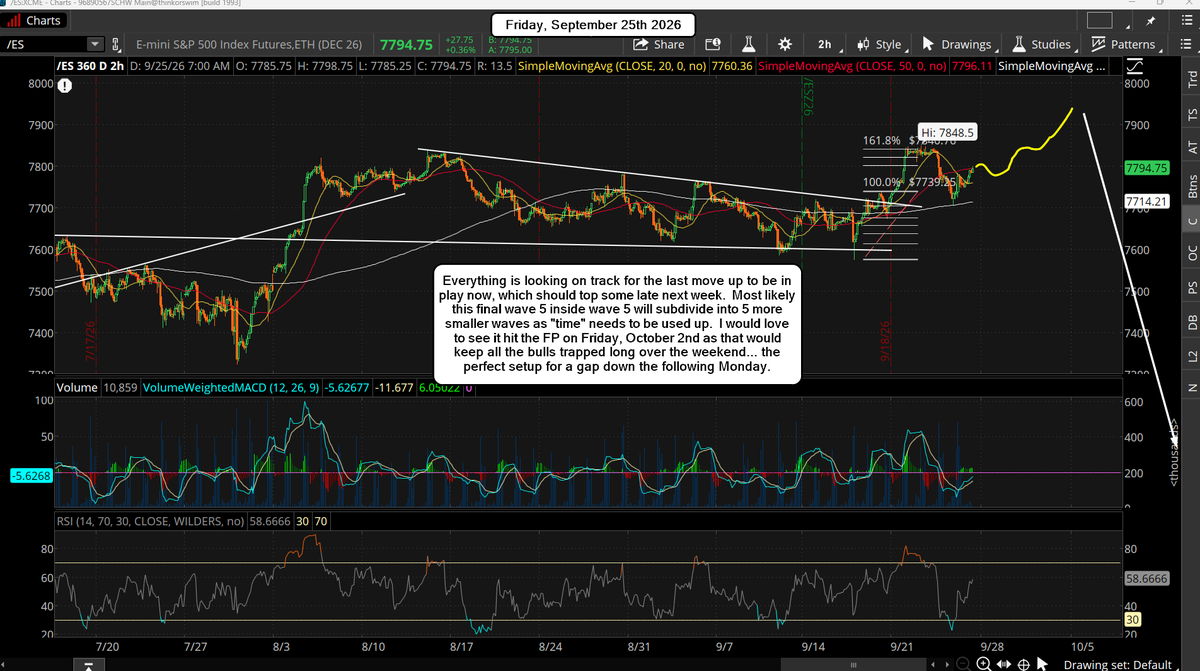1200x671 pixels.
Task: Click the flask (thinkLog) icon in toolbar
Action: pos(749,44)
